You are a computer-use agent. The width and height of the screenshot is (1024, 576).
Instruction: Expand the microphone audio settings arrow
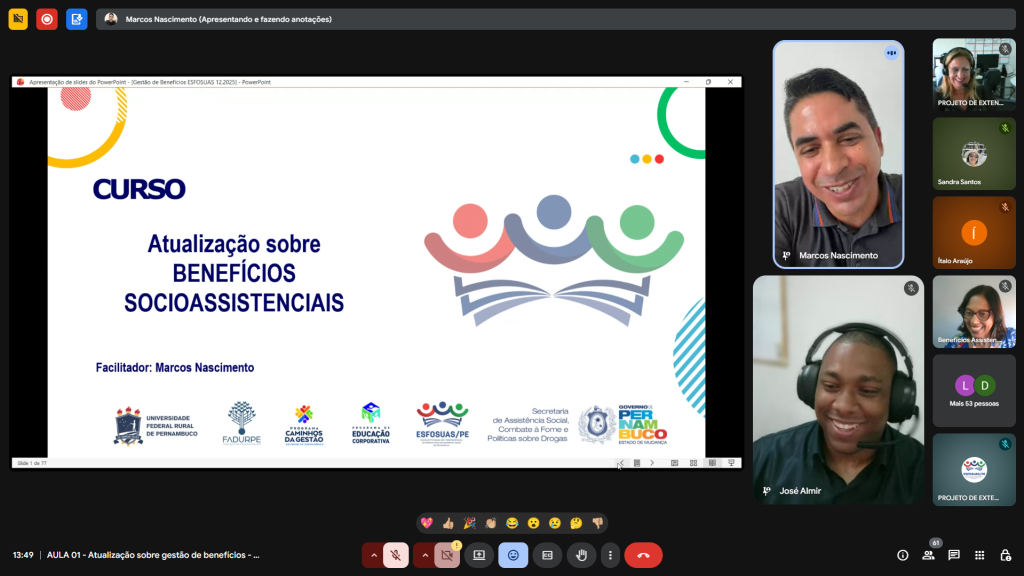[374, 555]
